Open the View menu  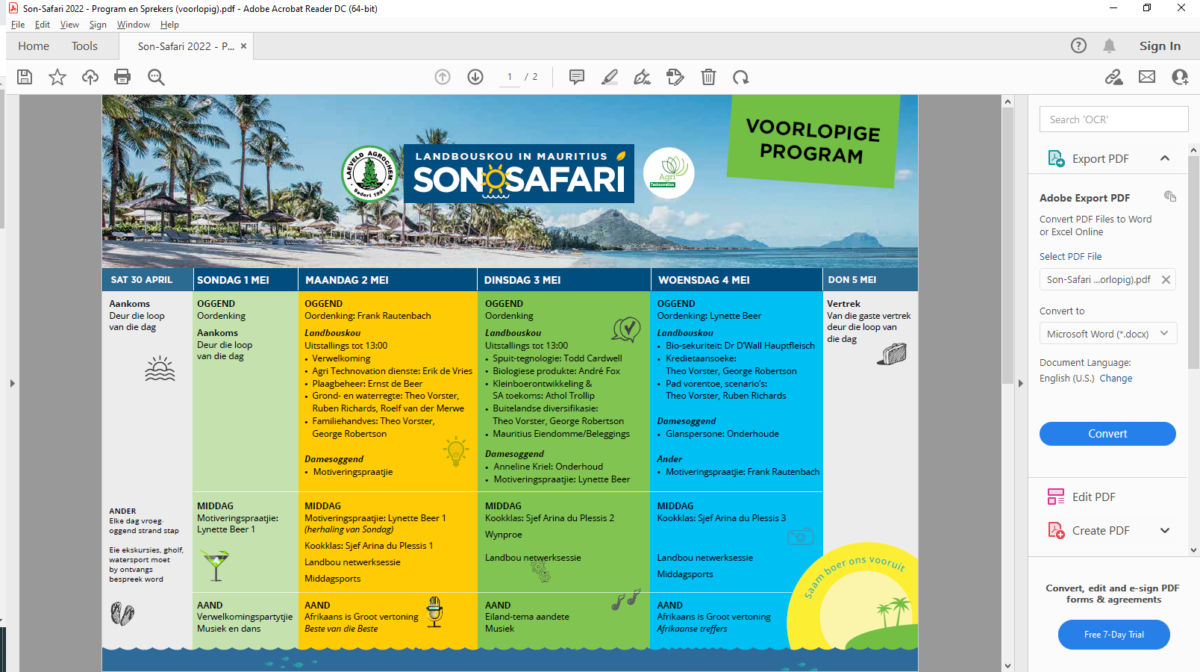coord(70,25)
